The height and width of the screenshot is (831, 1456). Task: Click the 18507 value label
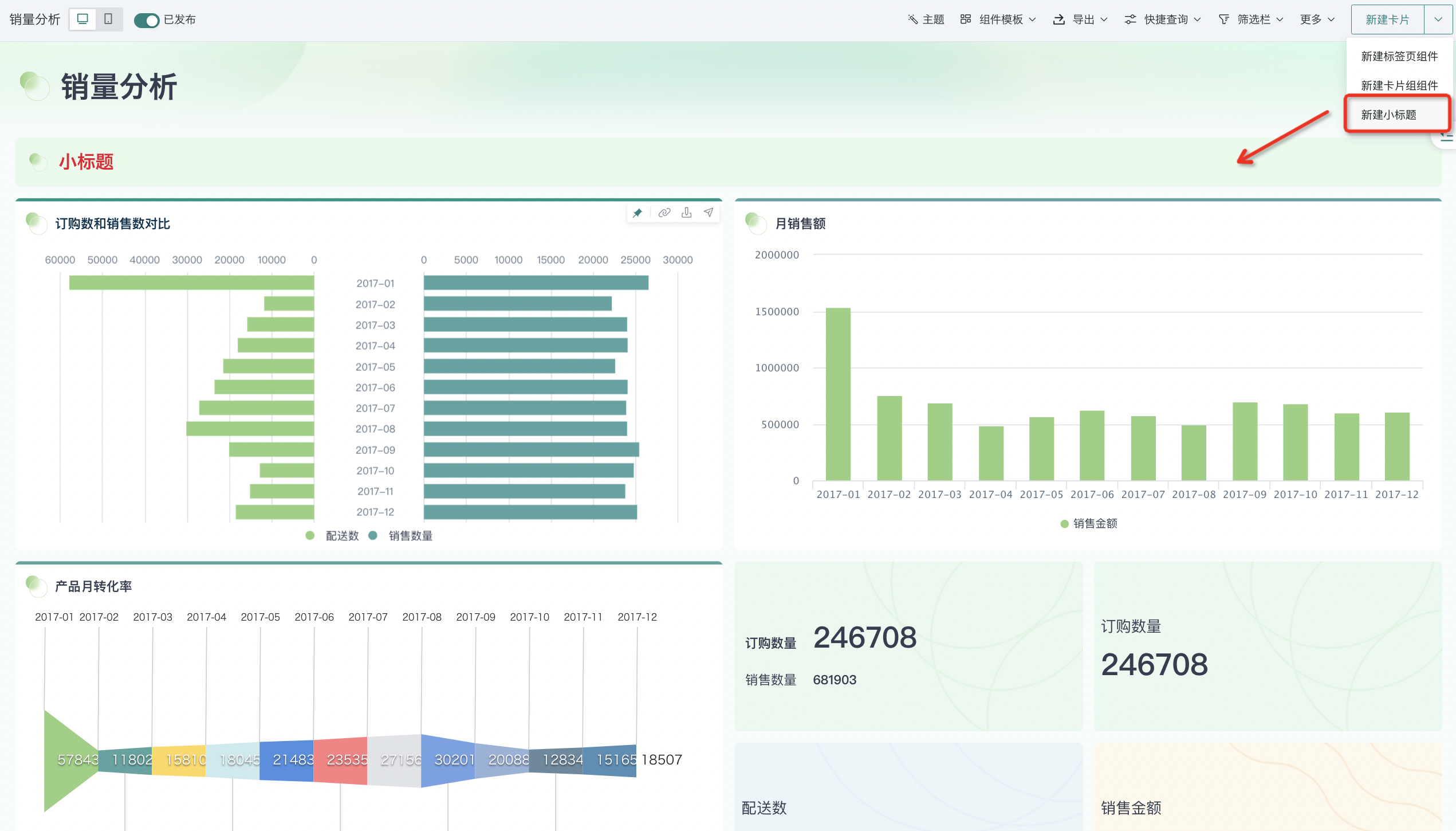pos(662,759)
